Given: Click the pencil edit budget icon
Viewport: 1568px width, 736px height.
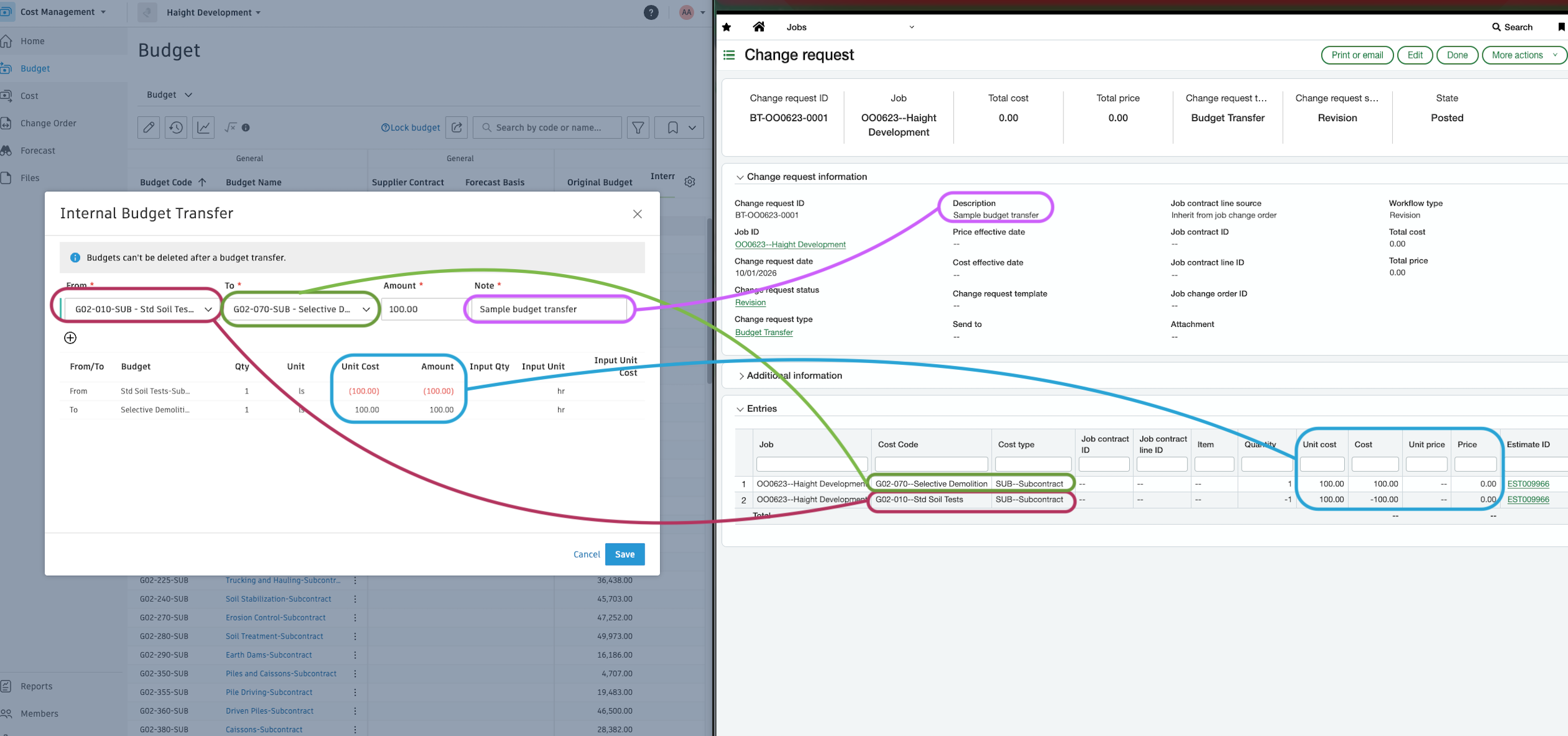Looking at the screenshot, I should (149, 127).
